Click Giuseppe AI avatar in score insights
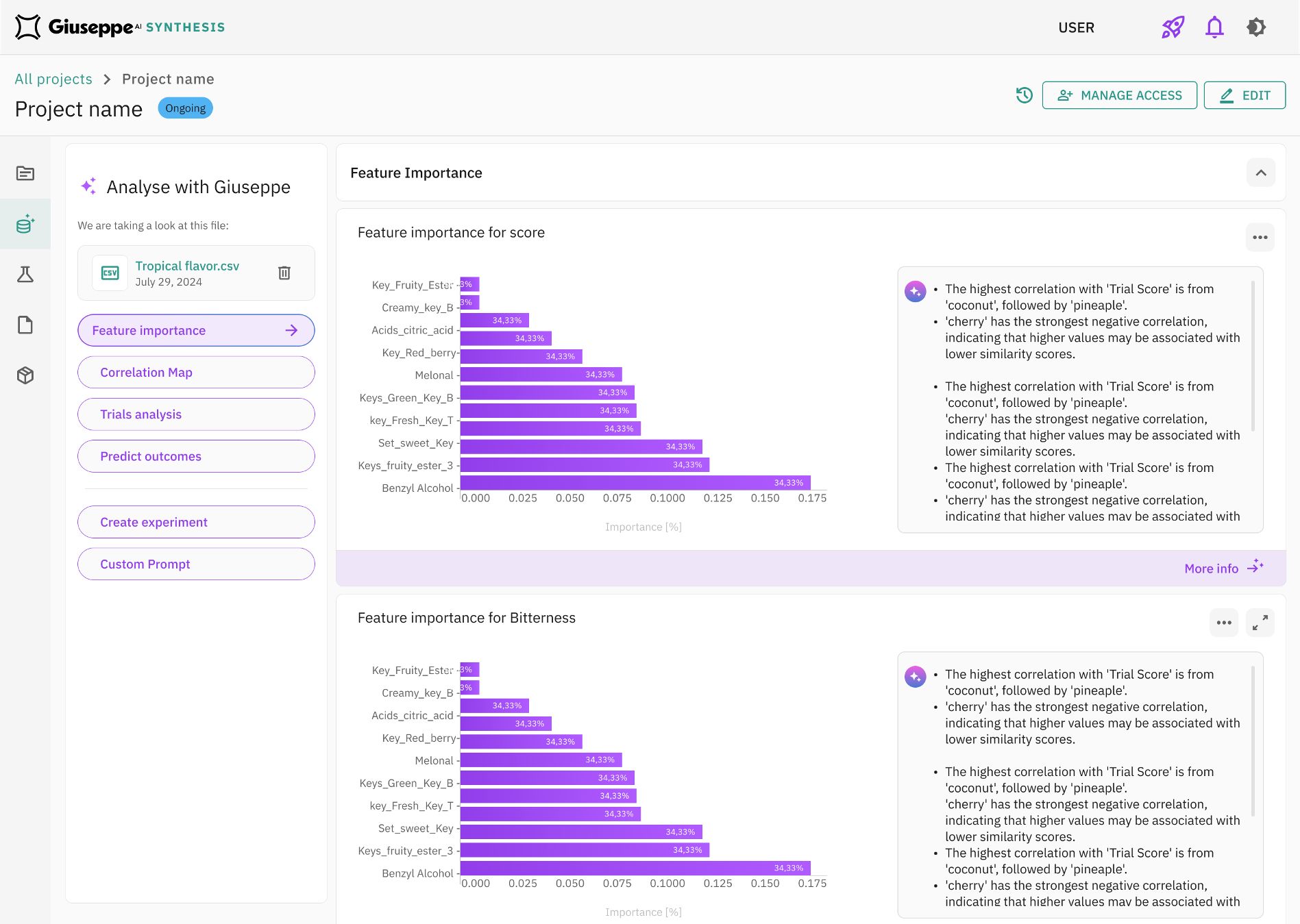 pos(916,291)
